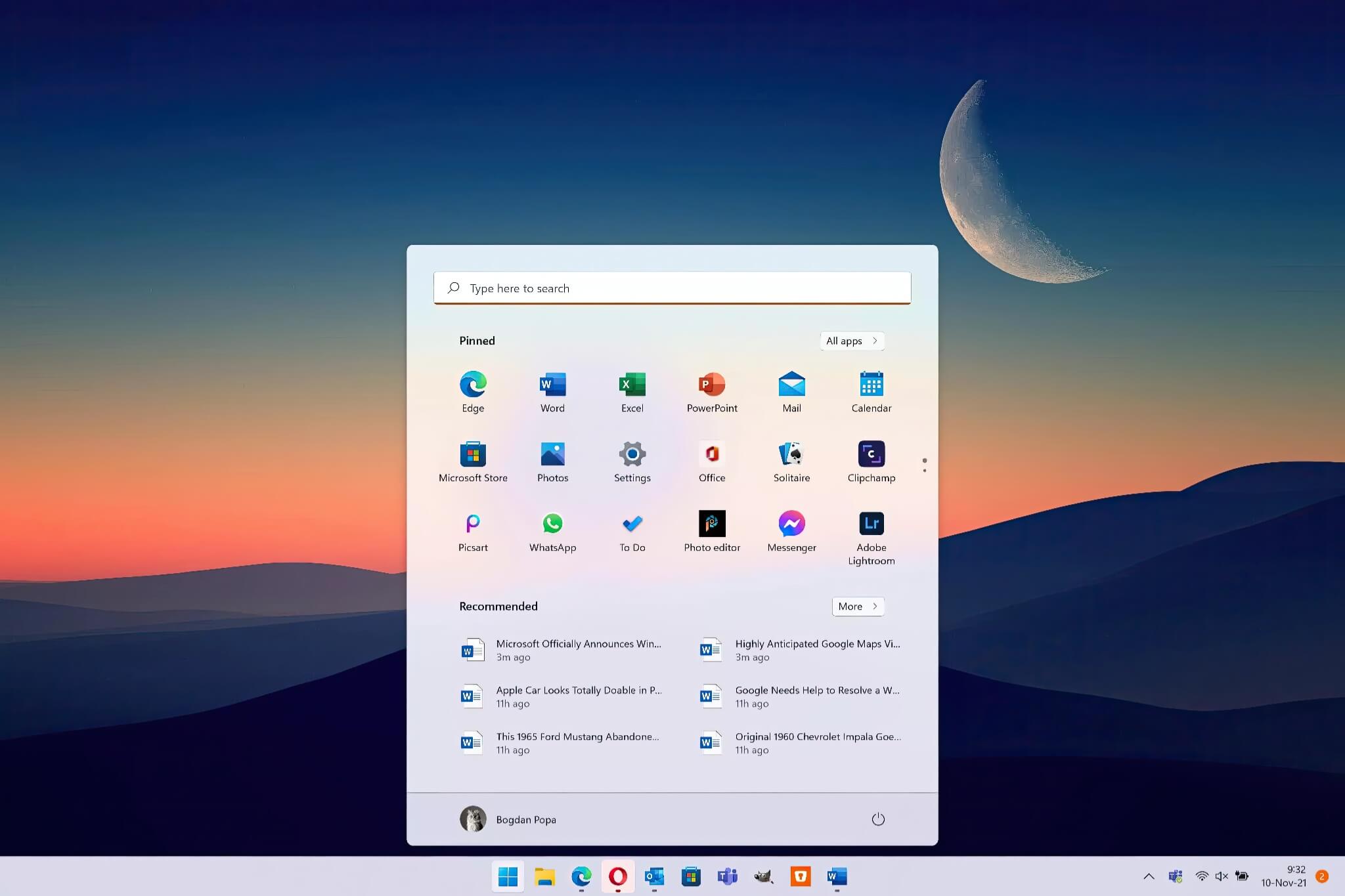
Task: Expand More recommended files
Action: 857,607
